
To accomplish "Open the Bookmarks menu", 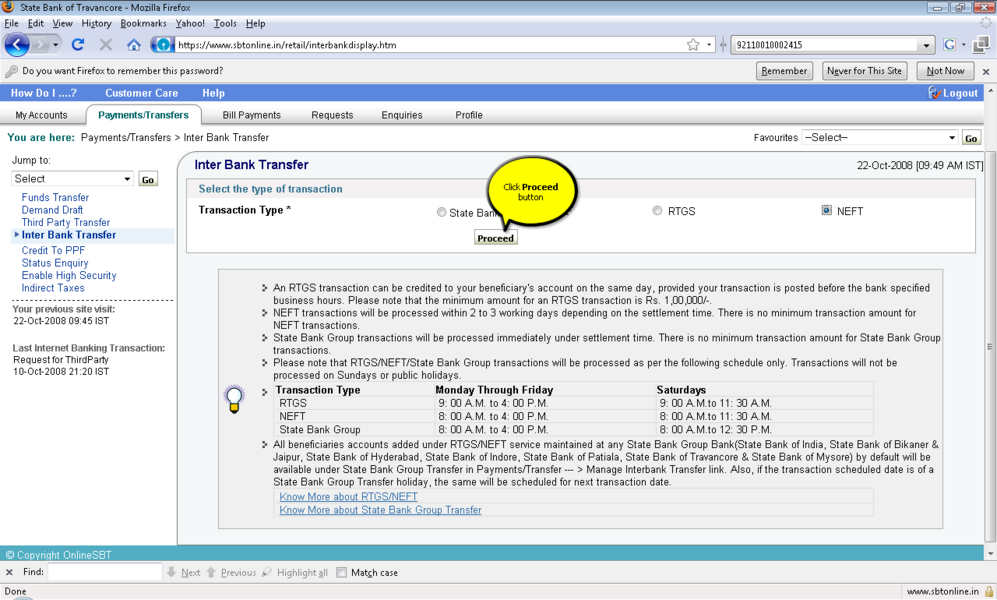I will [x=144, y=23].
